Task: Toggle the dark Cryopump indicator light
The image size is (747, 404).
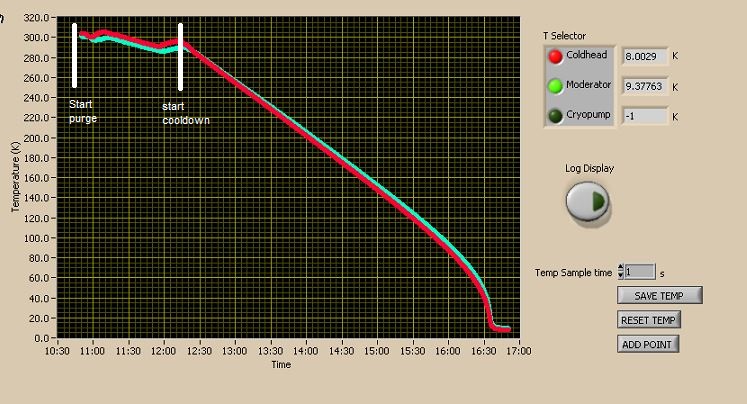Action: [555, 116]
